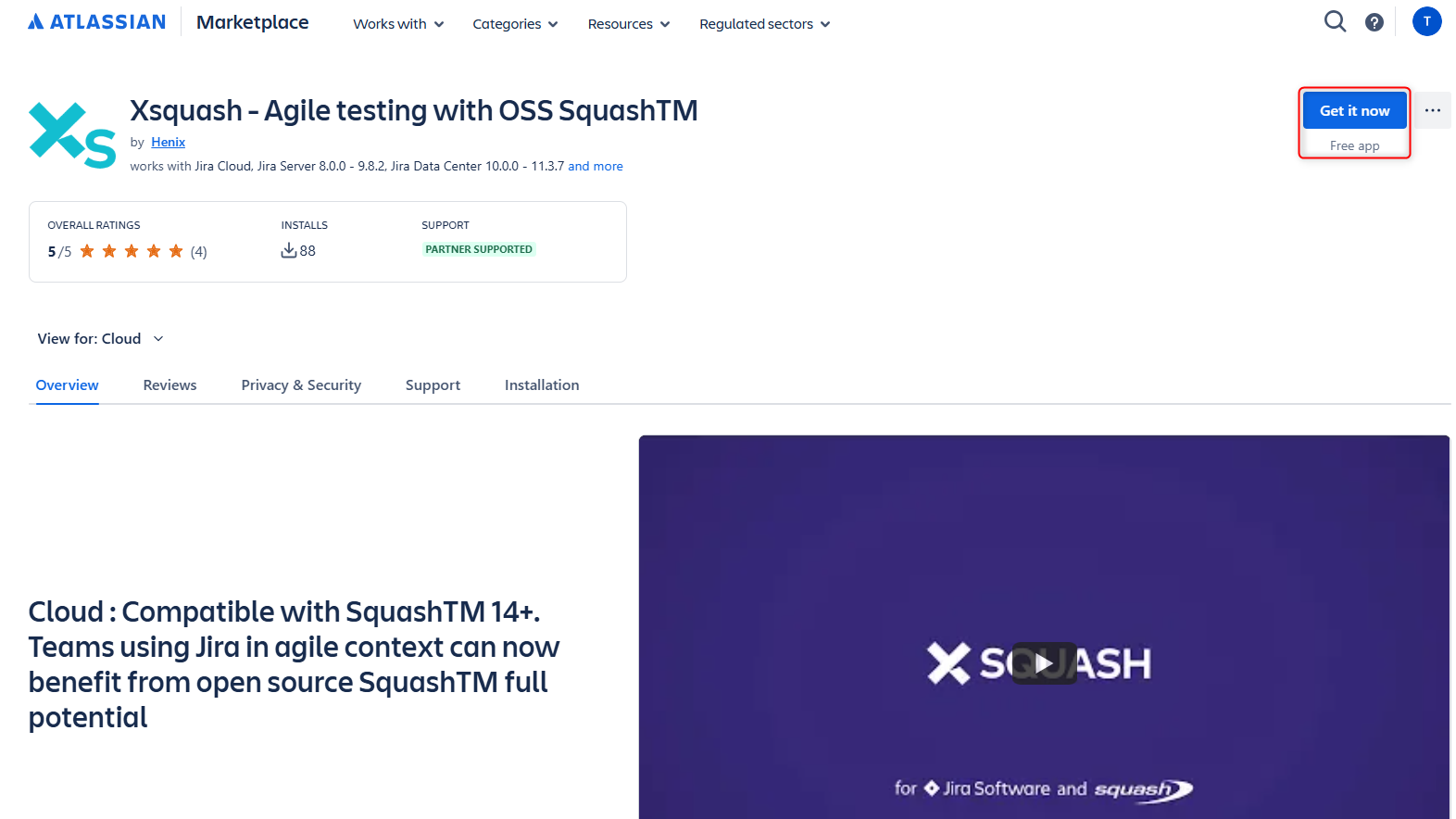Open the Regulated sectors menu
The width and height of the screenshot is (1456, 819).
point(765,24)
